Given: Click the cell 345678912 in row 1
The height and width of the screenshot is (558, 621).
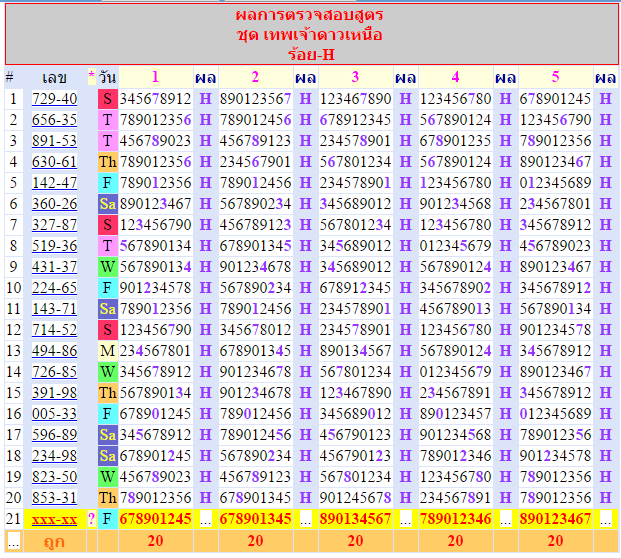Looking at the screenshot, I should click(x=156, y=99).
